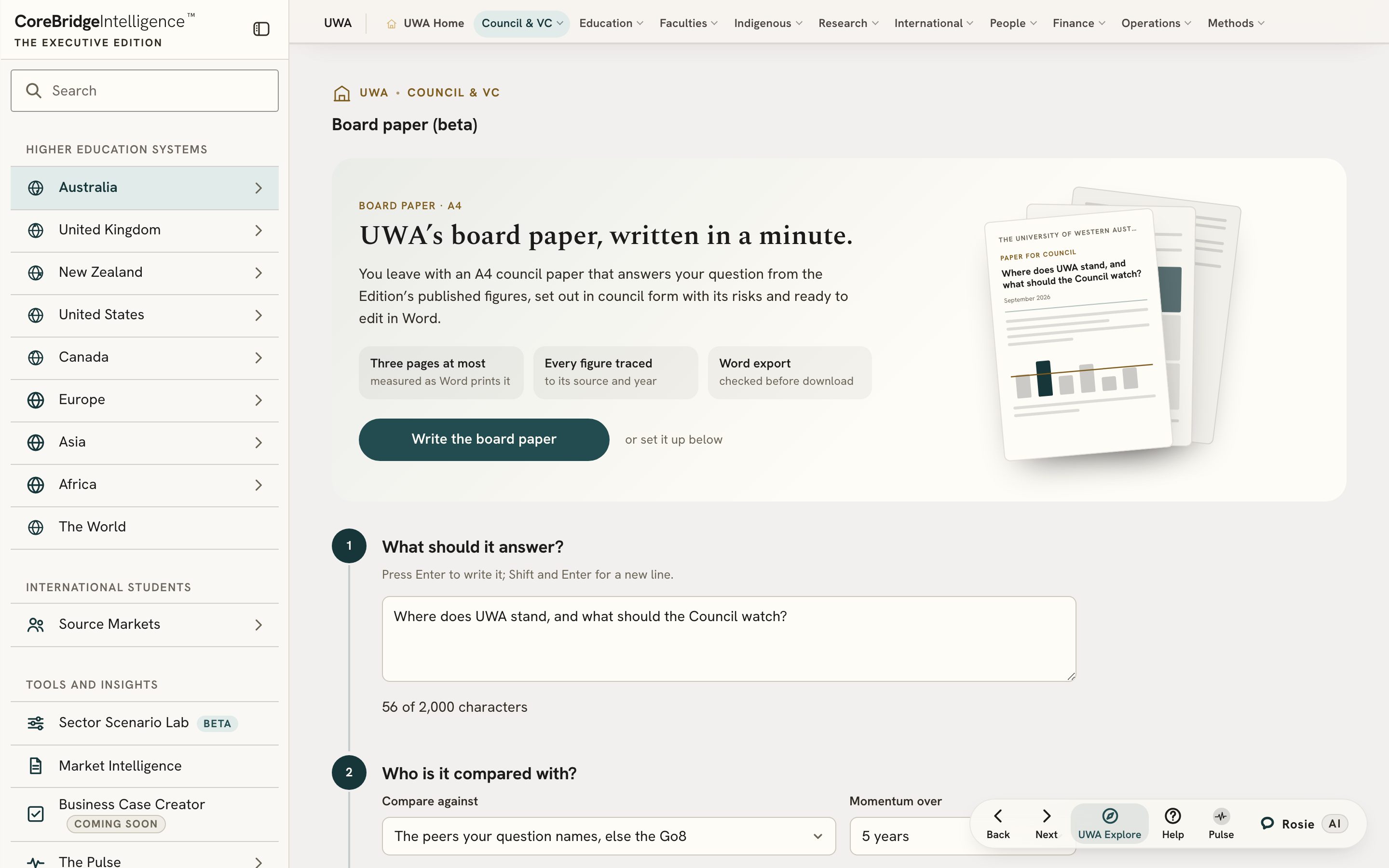Click the home icon in the breadcrumb

pyautogui.click(x=342, y=93)
